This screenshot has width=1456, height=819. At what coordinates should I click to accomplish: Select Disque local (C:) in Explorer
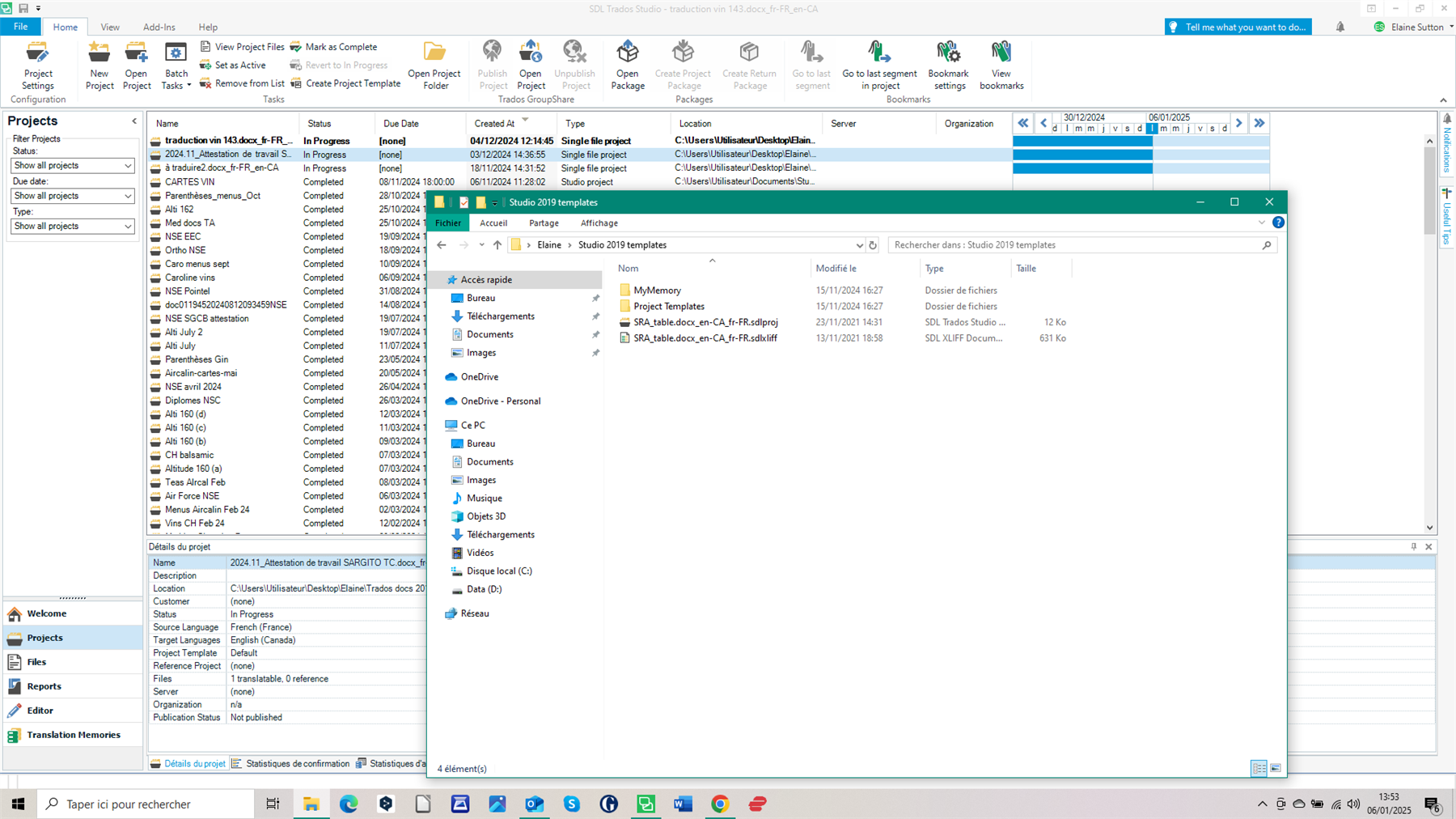pyautogui.click(x=498, y=571)
